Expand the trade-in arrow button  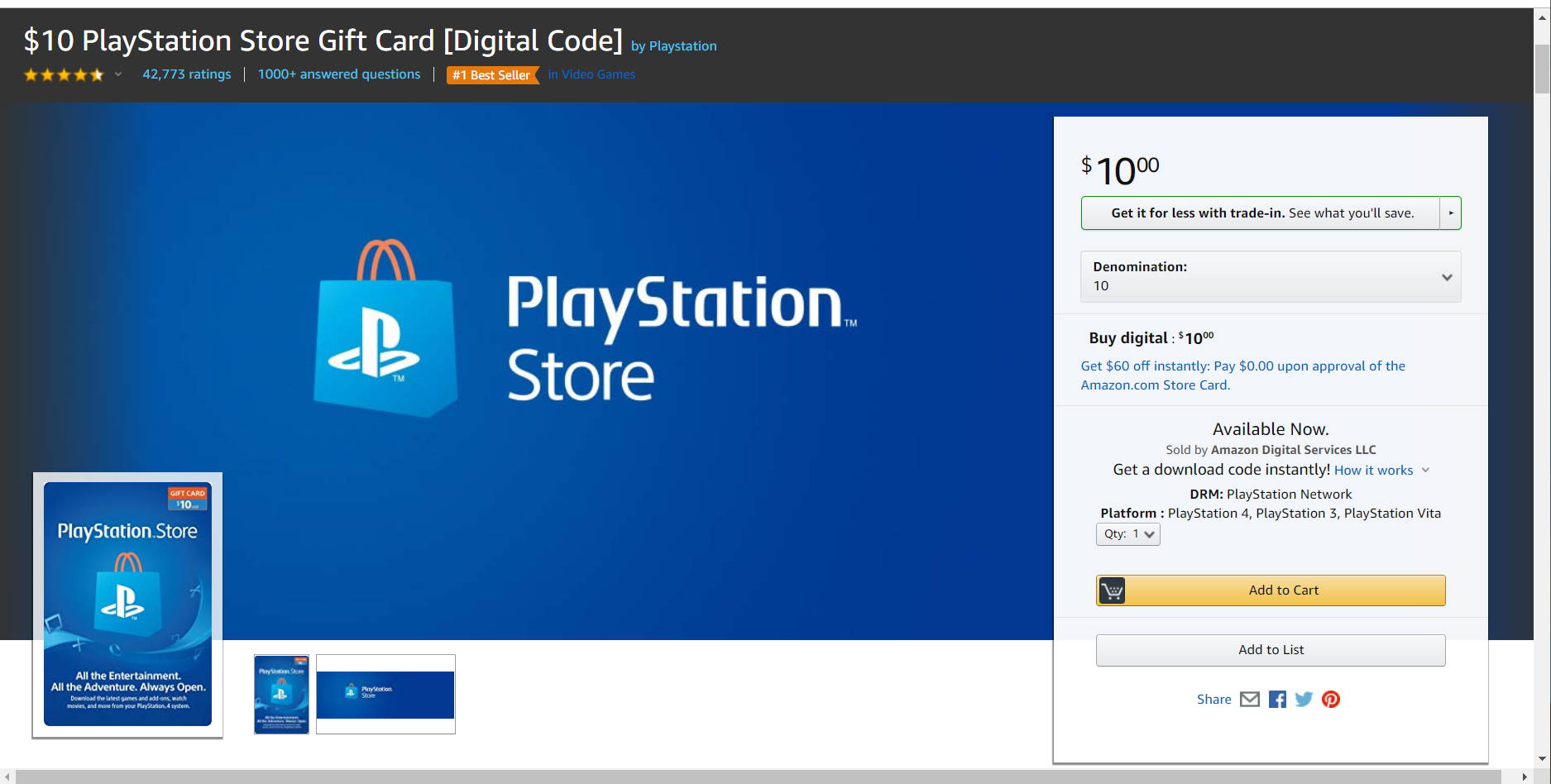pyautogui.click(x=1450, y=213)
